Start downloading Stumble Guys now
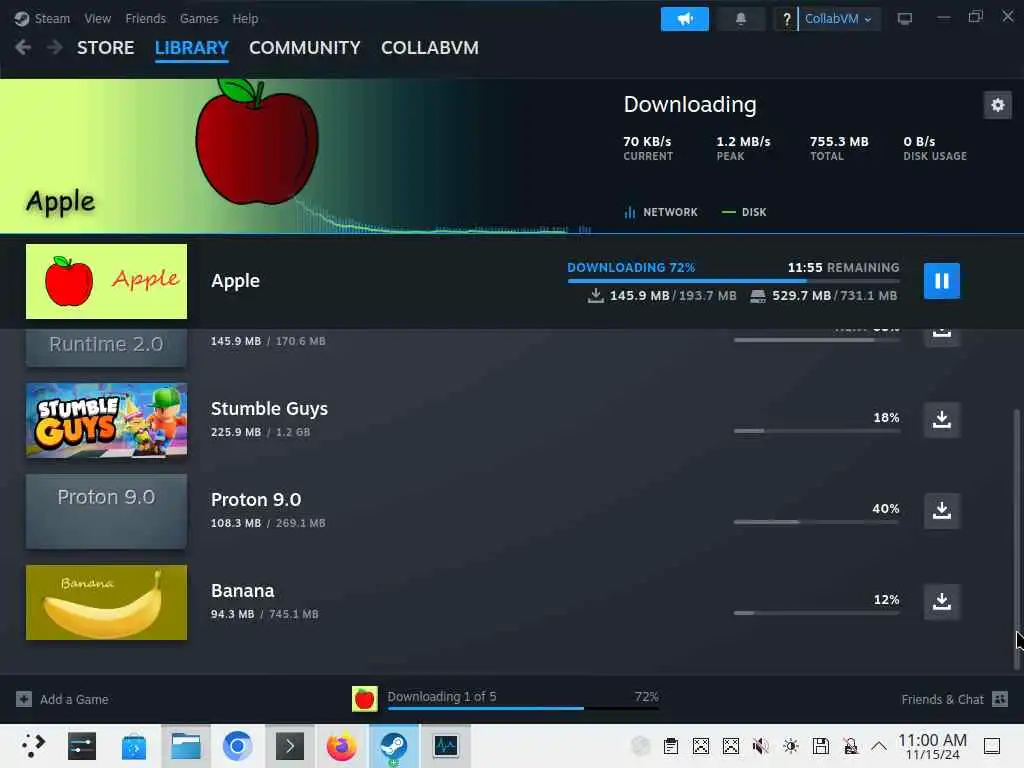This screenshot has height=768, width=1024. point(941,419)
